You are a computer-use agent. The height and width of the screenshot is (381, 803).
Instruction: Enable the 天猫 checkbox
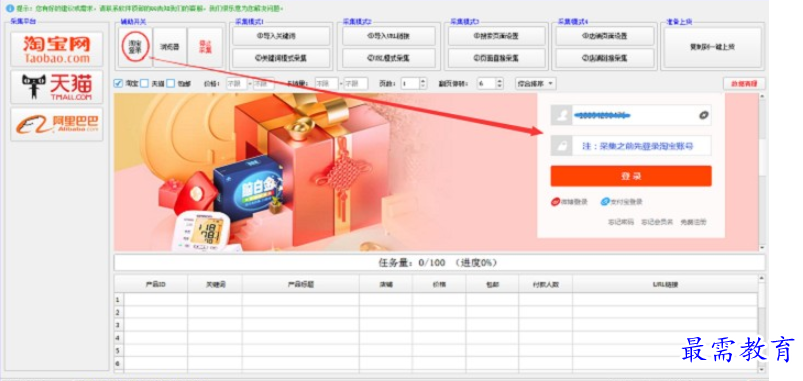(144, 83)
